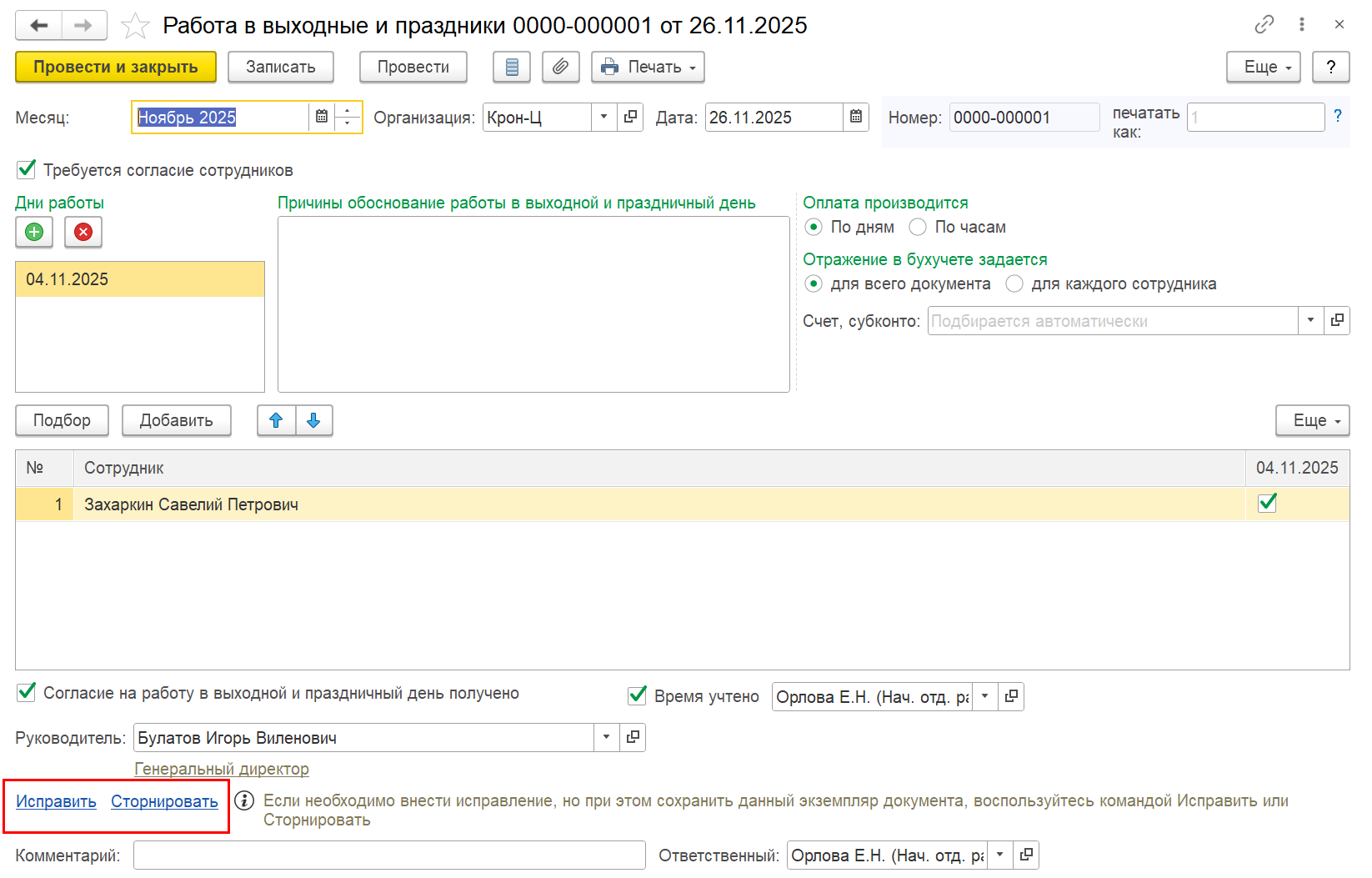The image size is (1372, 878).
Task: Click the 'Сторнировать' link
Action: pos(164,801)
